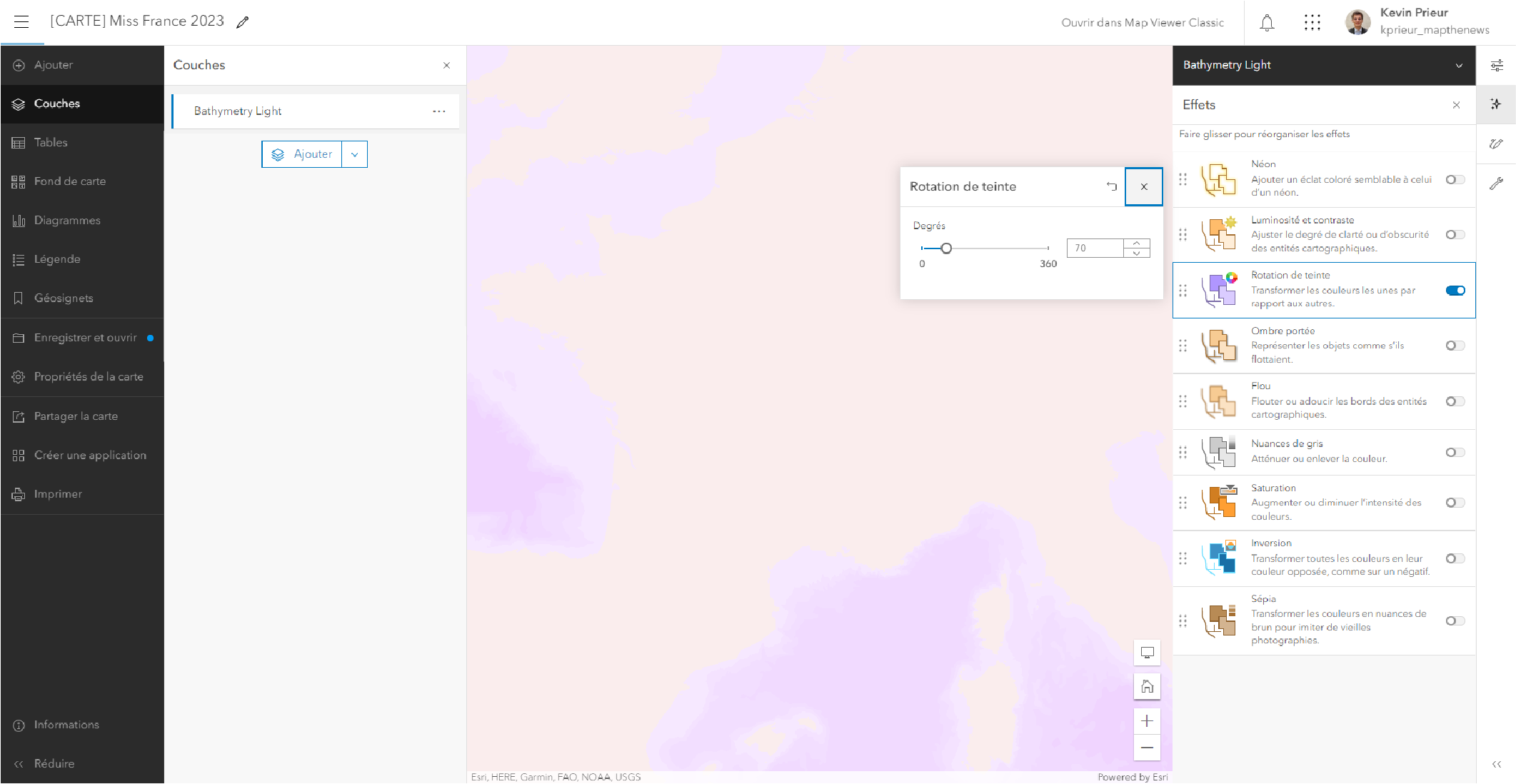Zoom in with the plus button
The height and width of the screenshot is (784, 1516).
1147,721
